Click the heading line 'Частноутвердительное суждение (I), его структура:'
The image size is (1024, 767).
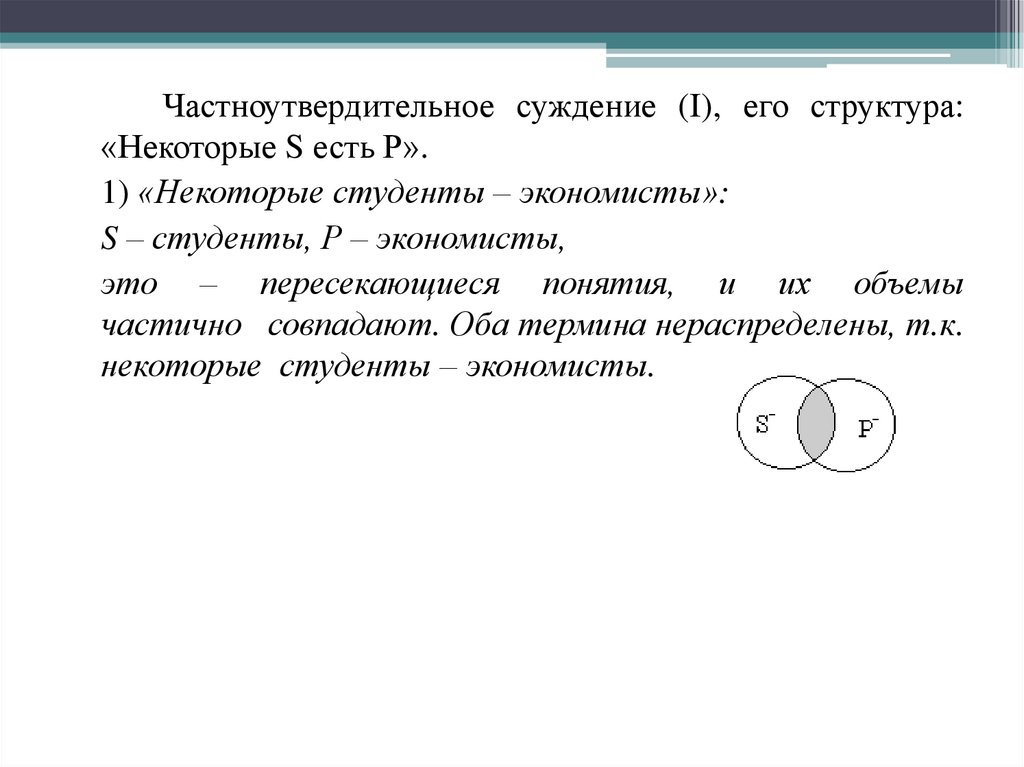point(563,108)
